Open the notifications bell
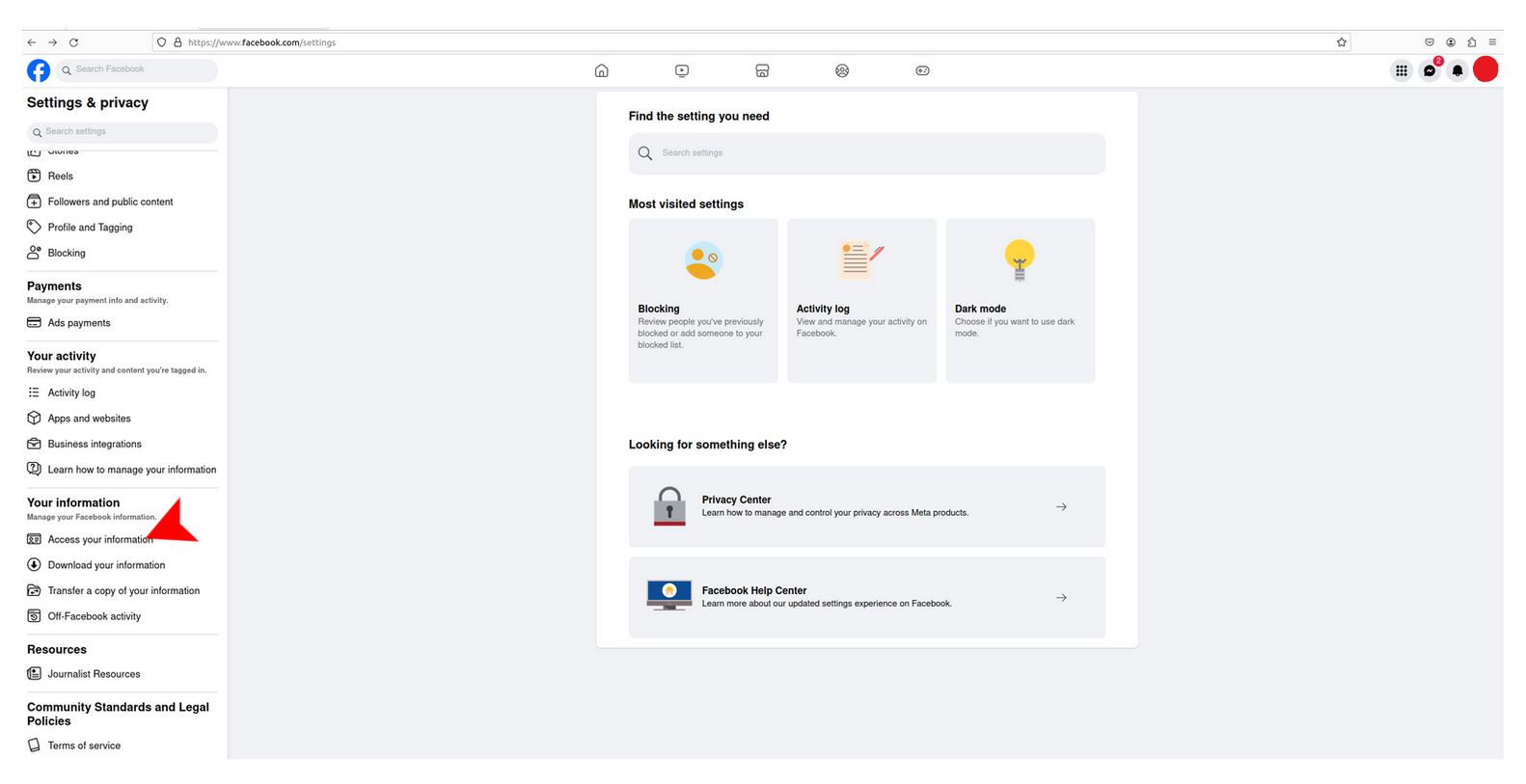The height and width of the screenshot is (784, 1526). tap(1458, 70)
